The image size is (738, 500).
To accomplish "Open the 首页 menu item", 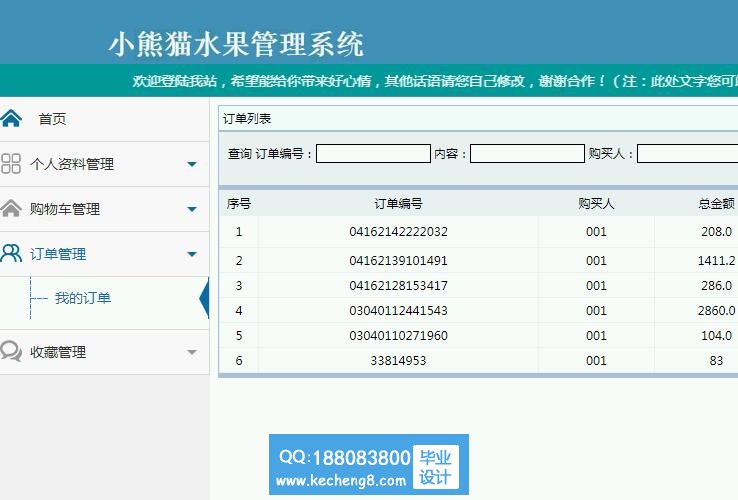I will (52, 119).
